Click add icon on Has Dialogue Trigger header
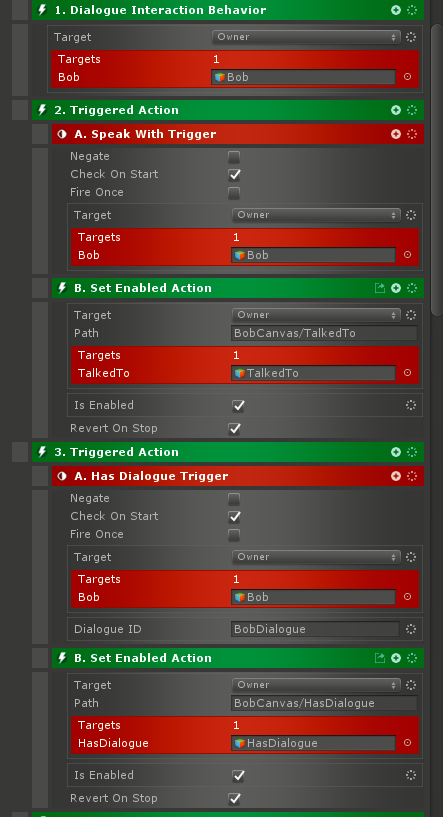 [x=396, y=476]
